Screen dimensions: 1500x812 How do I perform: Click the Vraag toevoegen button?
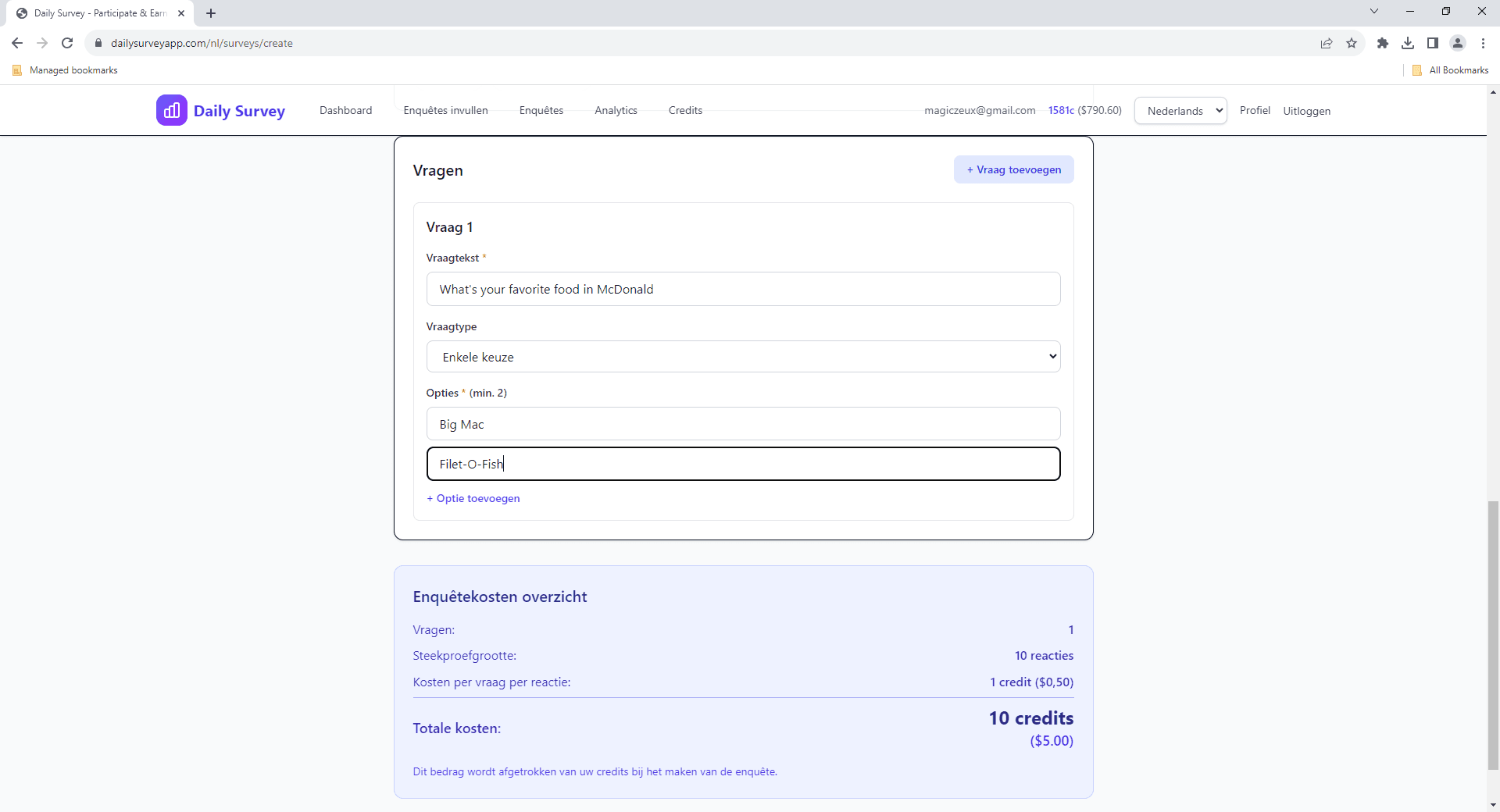tap(1013, 169)
